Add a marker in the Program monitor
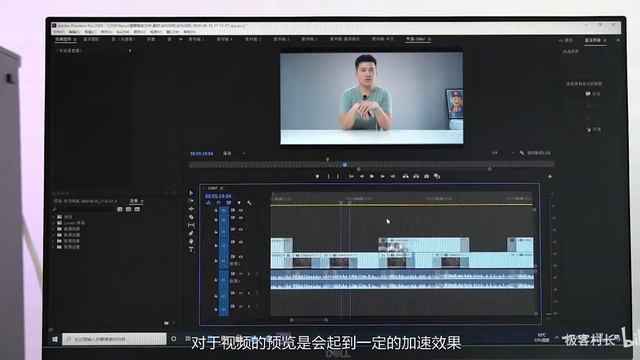 pyautogui.click(x=317, y=176)
